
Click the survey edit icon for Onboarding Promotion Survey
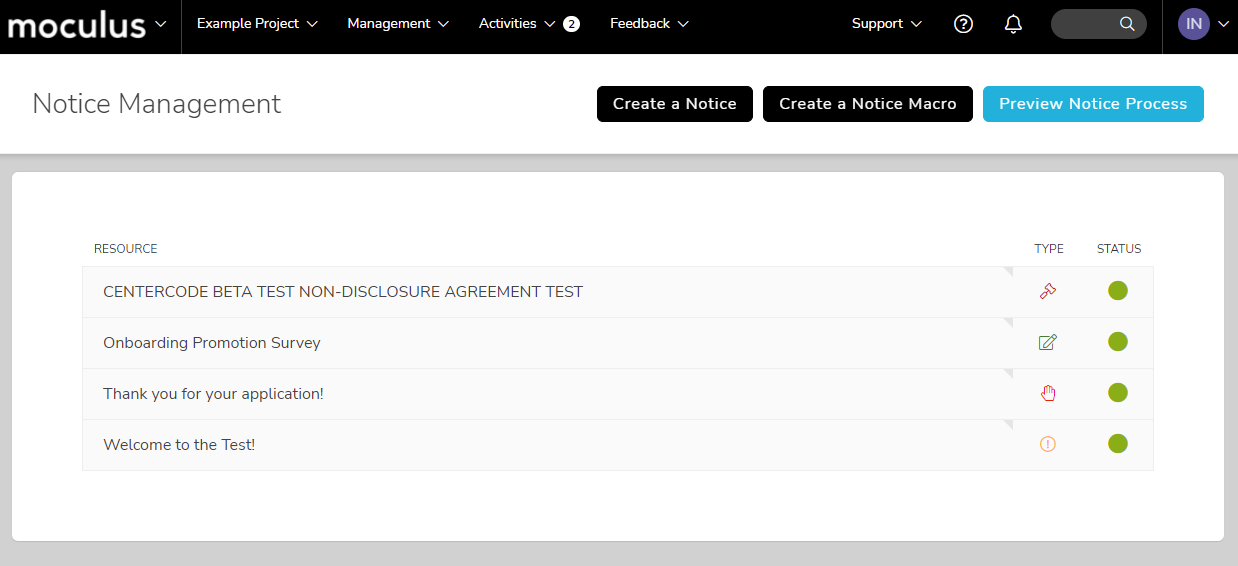[x=1048, y=342]
